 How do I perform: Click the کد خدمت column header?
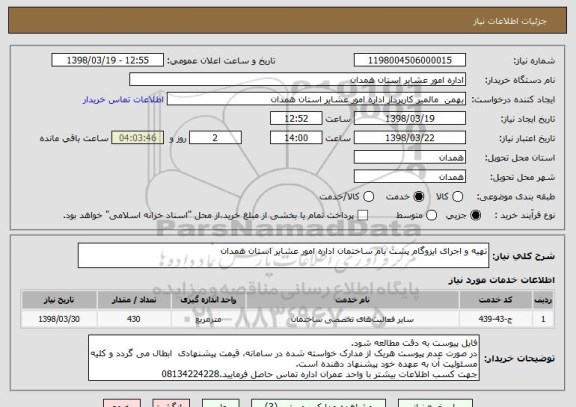pyautogui.click(x=496, y=300)
